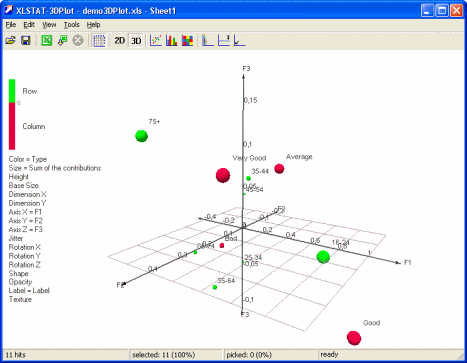Viewport: 467px width, 363px height.
Task: Click the Opacity property label
Action: click(20, 282)
